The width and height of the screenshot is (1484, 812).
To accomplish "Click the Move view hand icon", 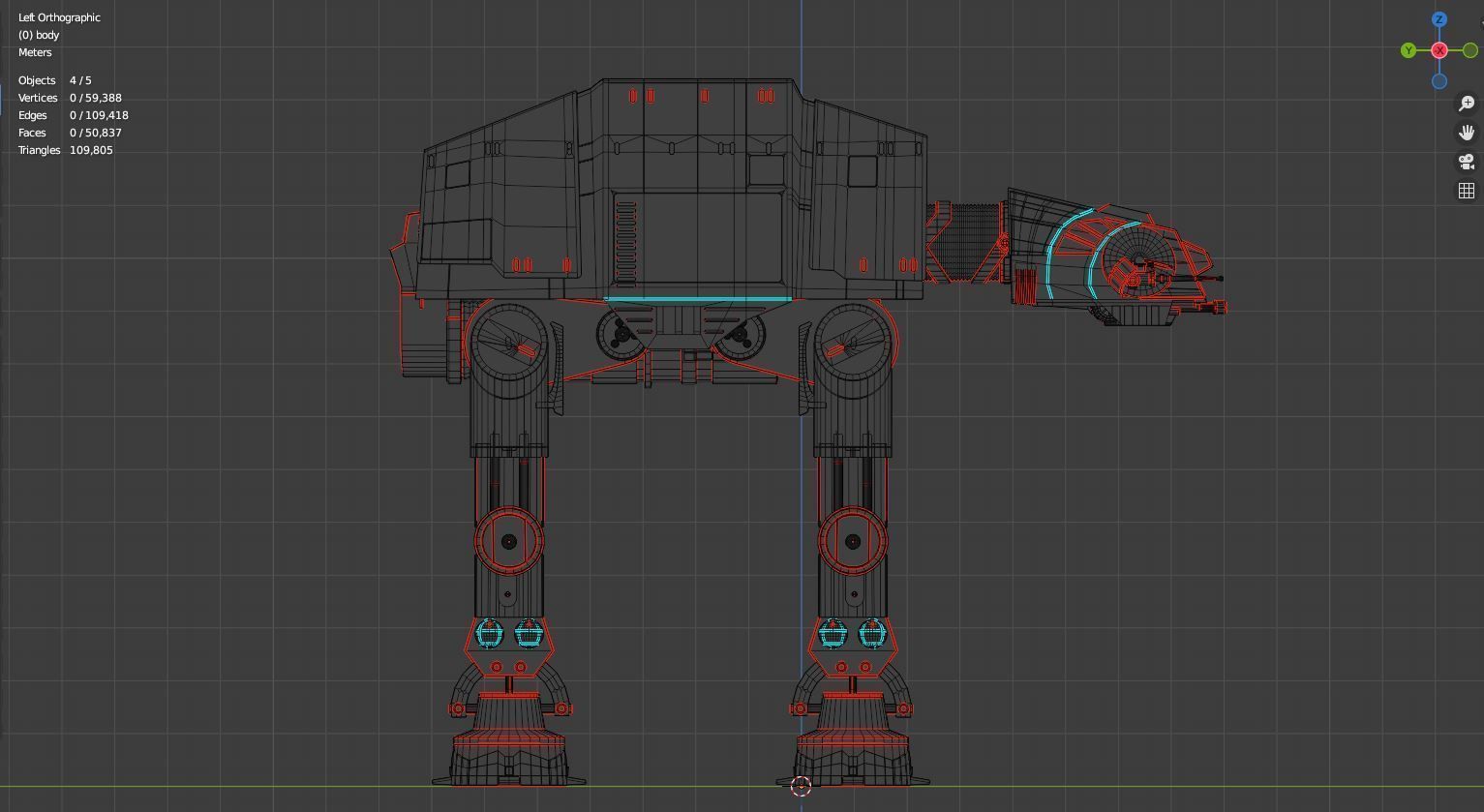I will (x=1467, y=133).
